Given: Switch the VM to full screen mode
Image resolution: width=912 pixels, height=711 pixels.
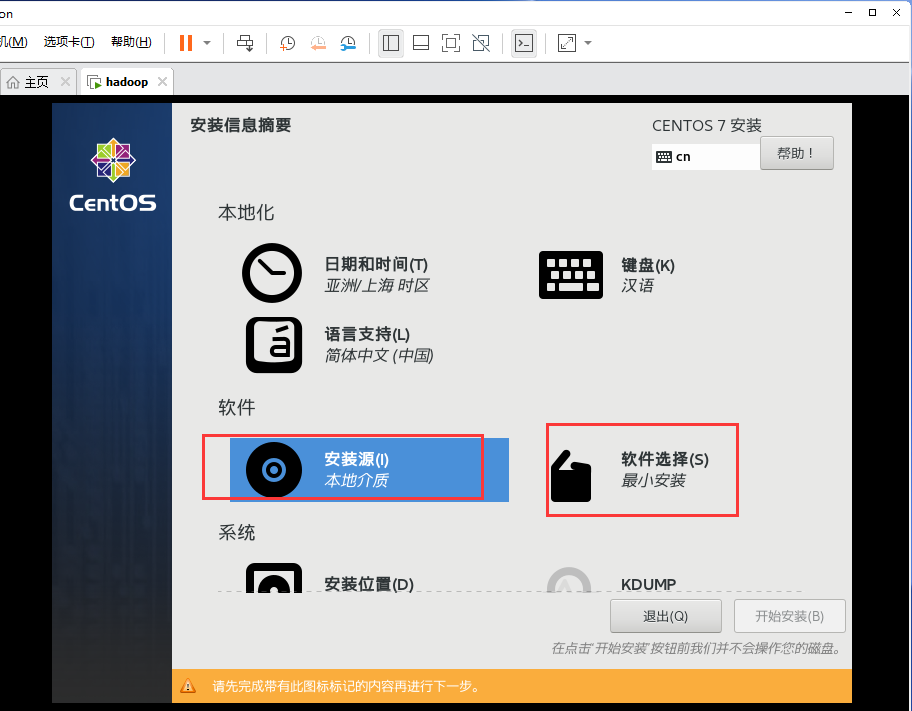Looking at the screenshot, I should 451,43.
